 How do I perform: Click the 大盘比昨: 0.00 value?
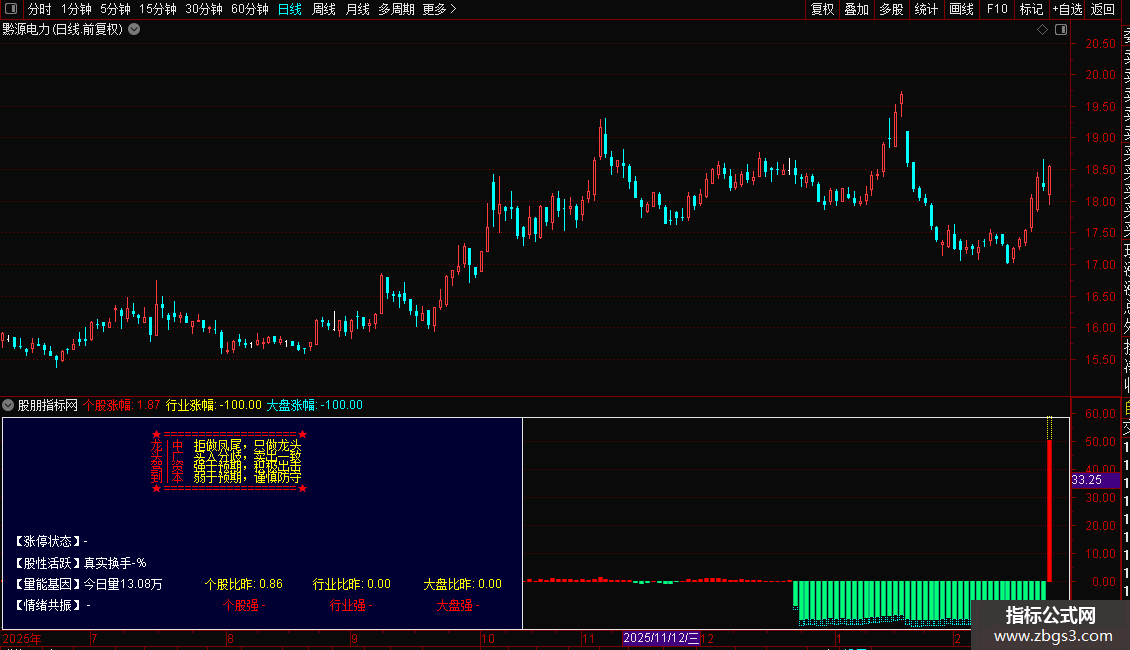click(x=463, y=584)
